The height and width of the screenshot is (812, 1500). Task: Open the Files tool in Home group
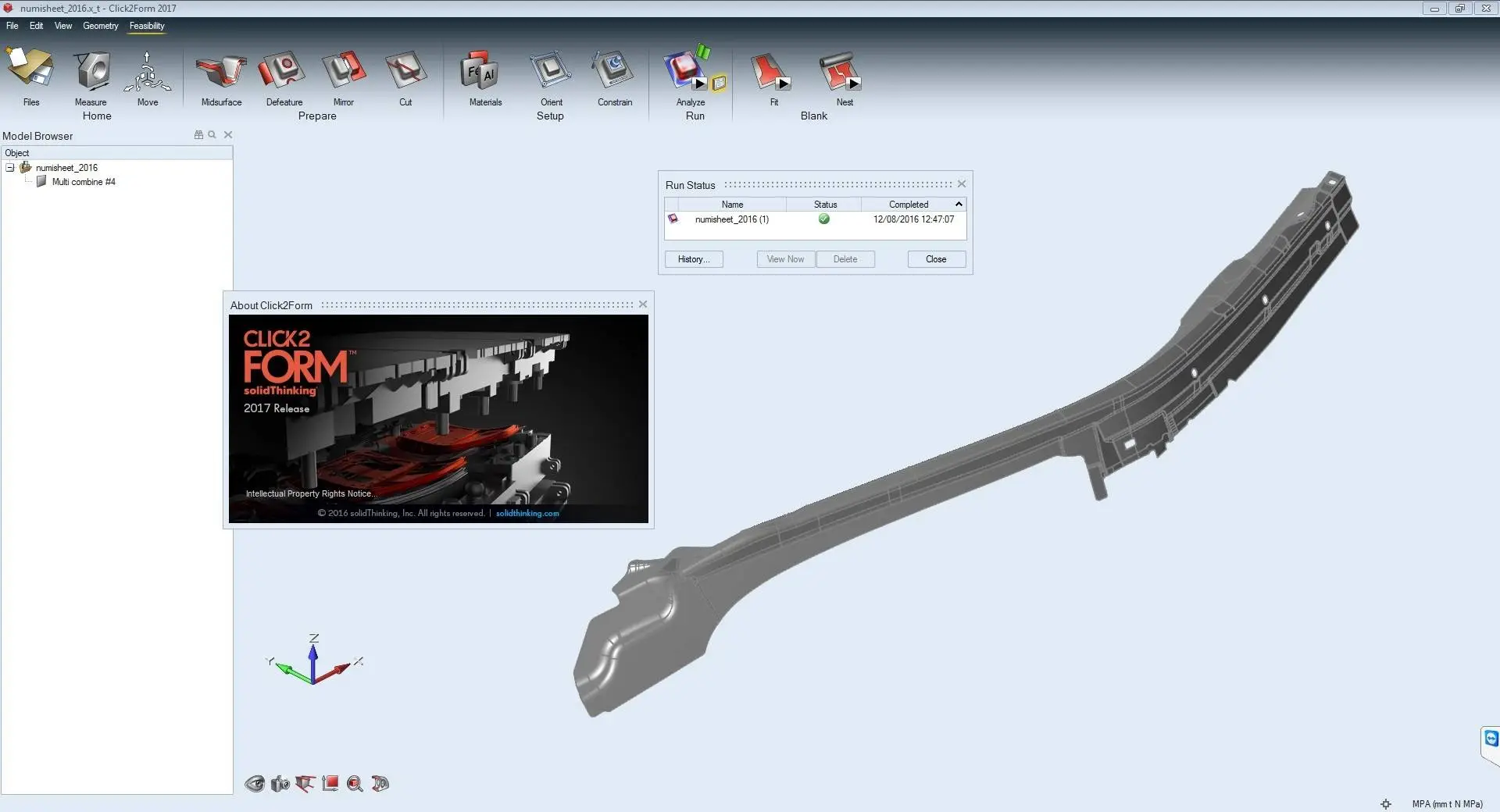point(30,77)
